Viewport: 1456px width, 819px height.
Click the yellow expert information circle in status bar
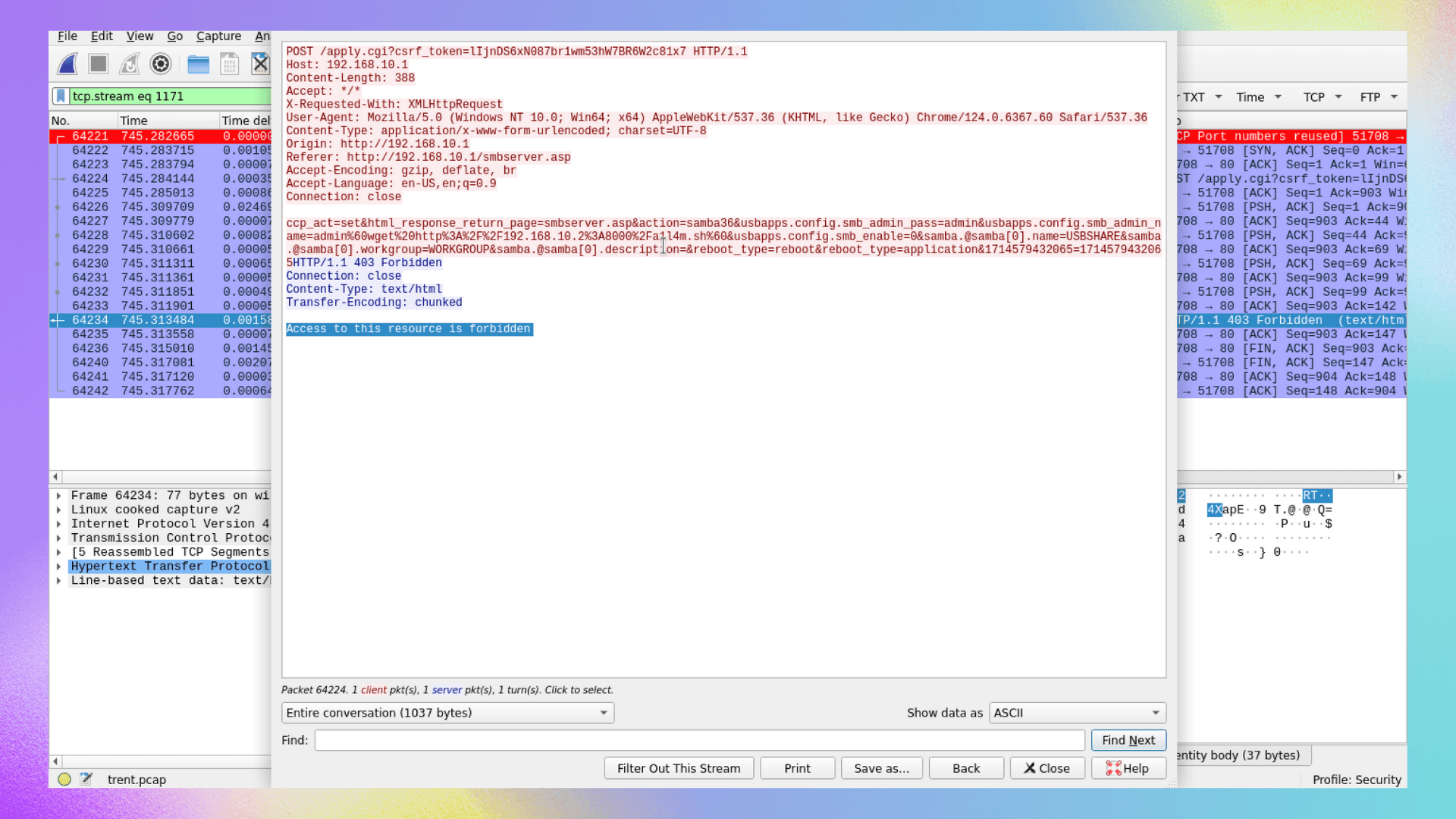[64, 779]
